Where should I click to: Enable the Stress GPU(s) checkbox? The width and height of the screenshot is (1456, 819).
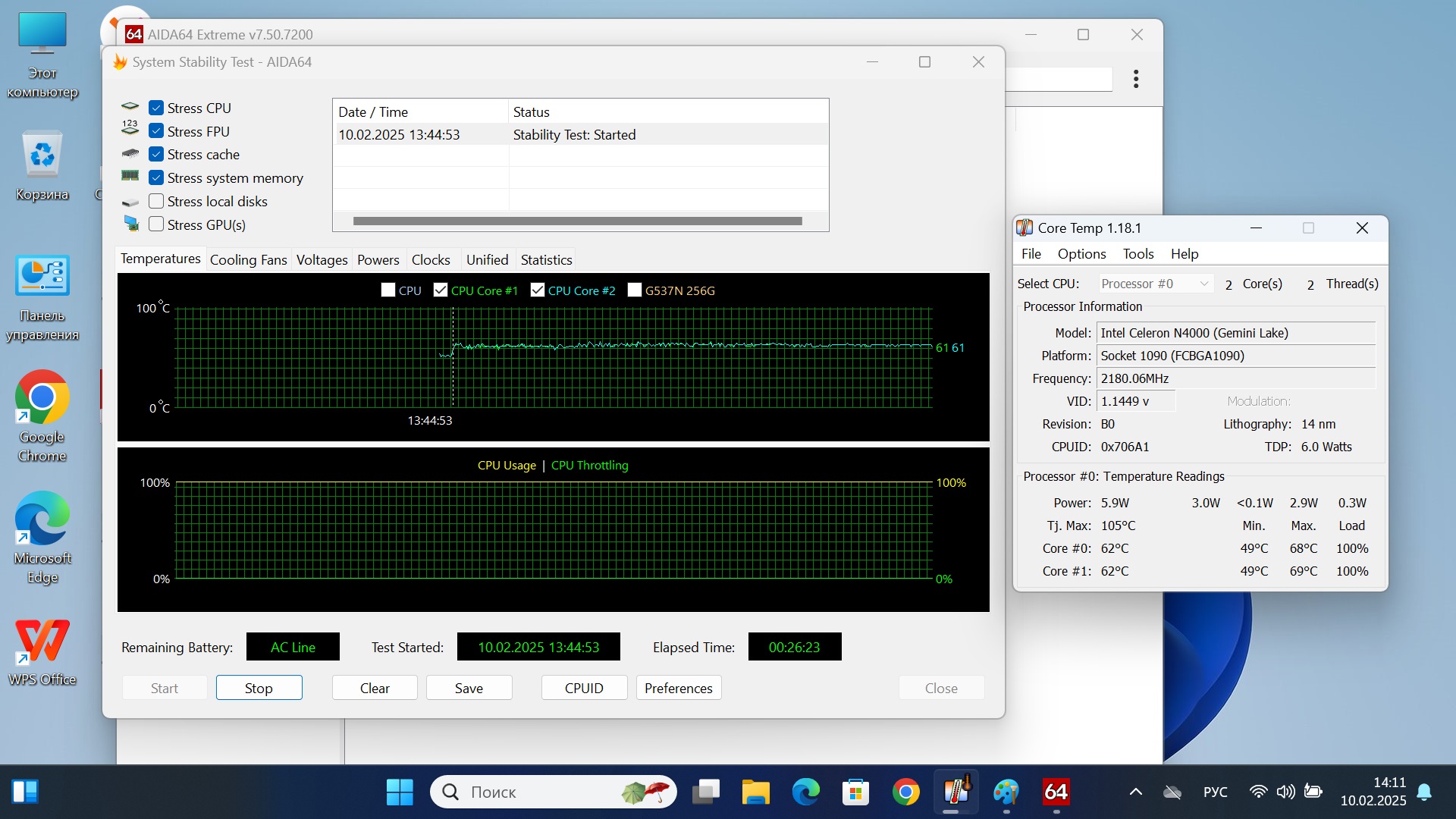coord(156,224)
